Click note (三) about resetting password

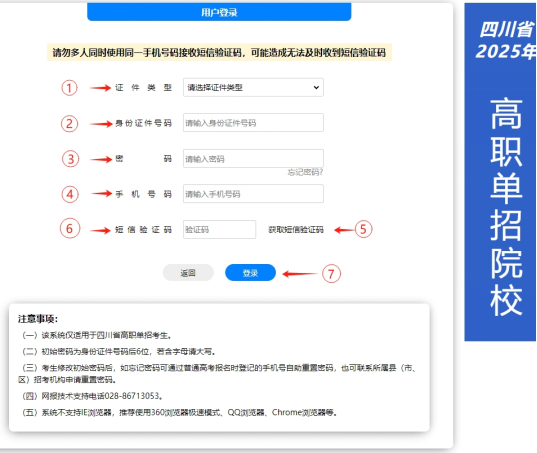tap(218, 374)
